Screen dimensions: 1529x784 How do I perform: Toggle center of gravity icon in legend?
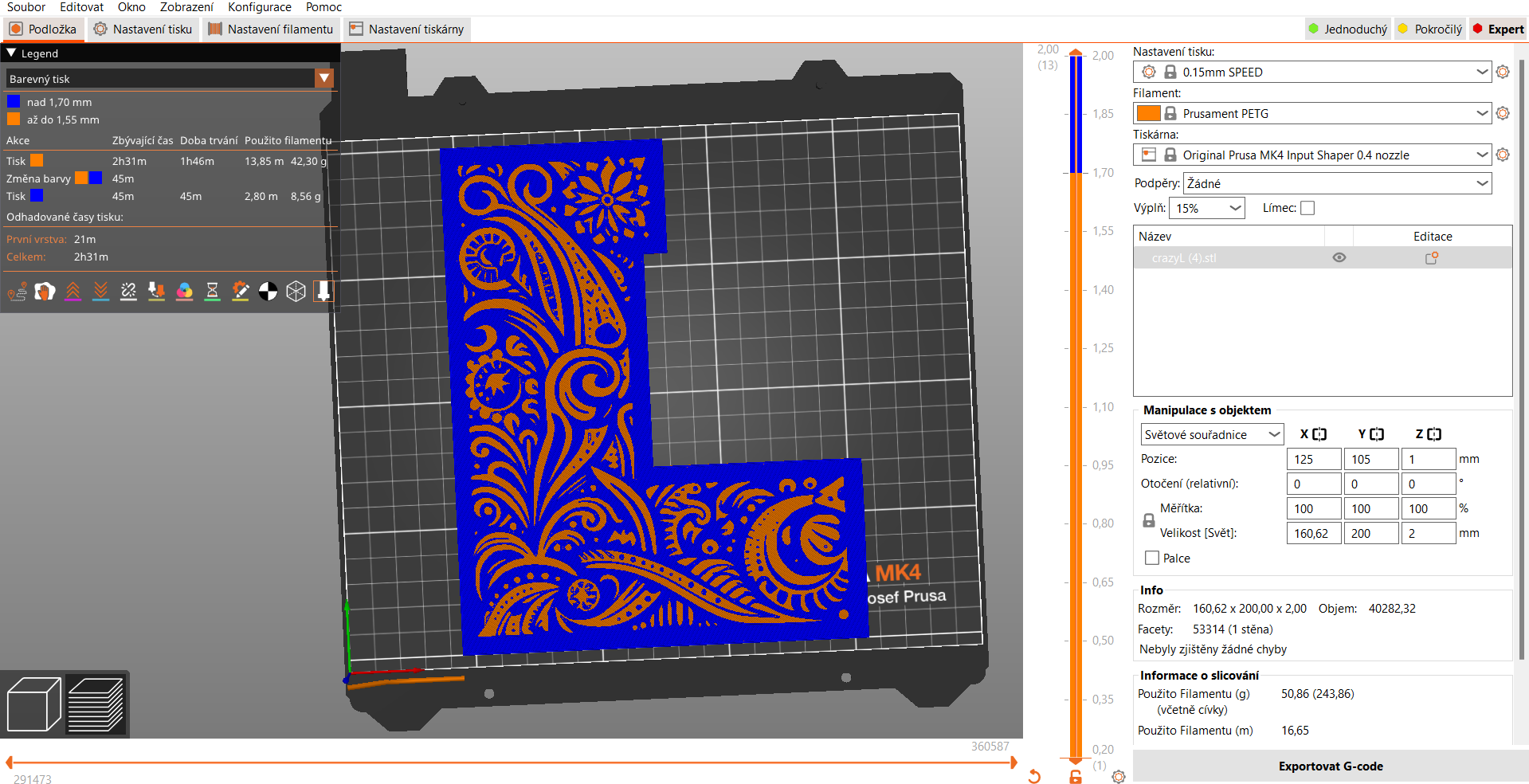coord(268,292)
